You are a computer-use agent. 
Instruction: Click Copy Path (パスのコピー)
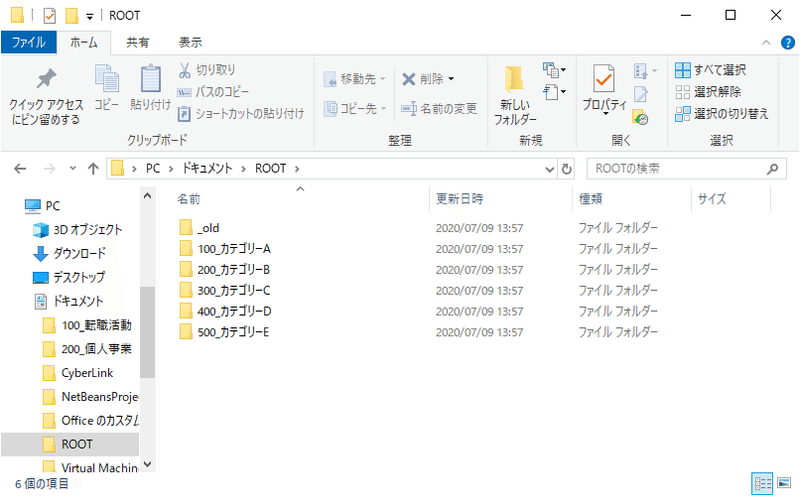[x=213, y=92]
